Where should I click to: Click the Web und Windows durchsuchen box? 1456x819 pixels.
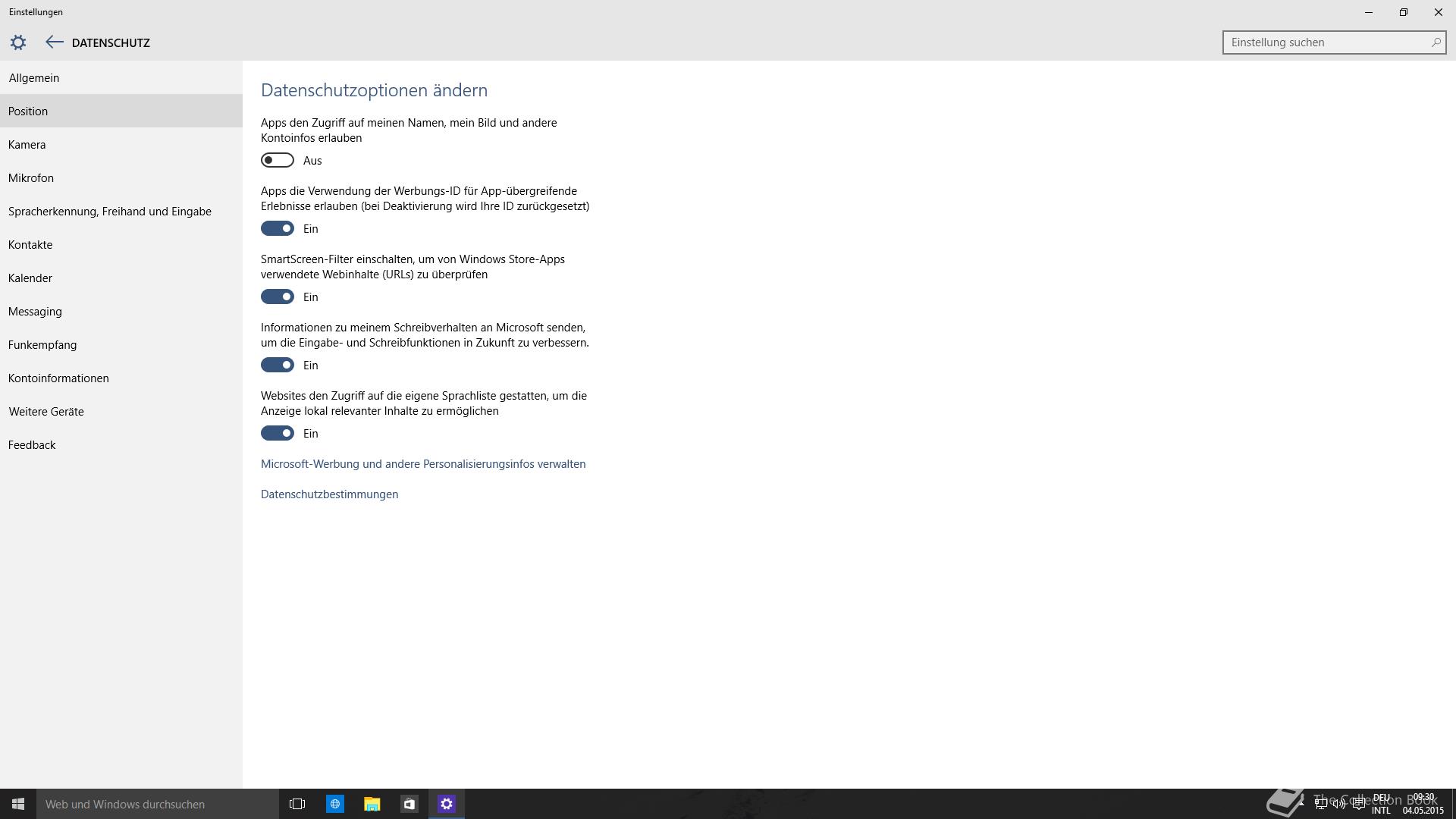tap(158, 804)
